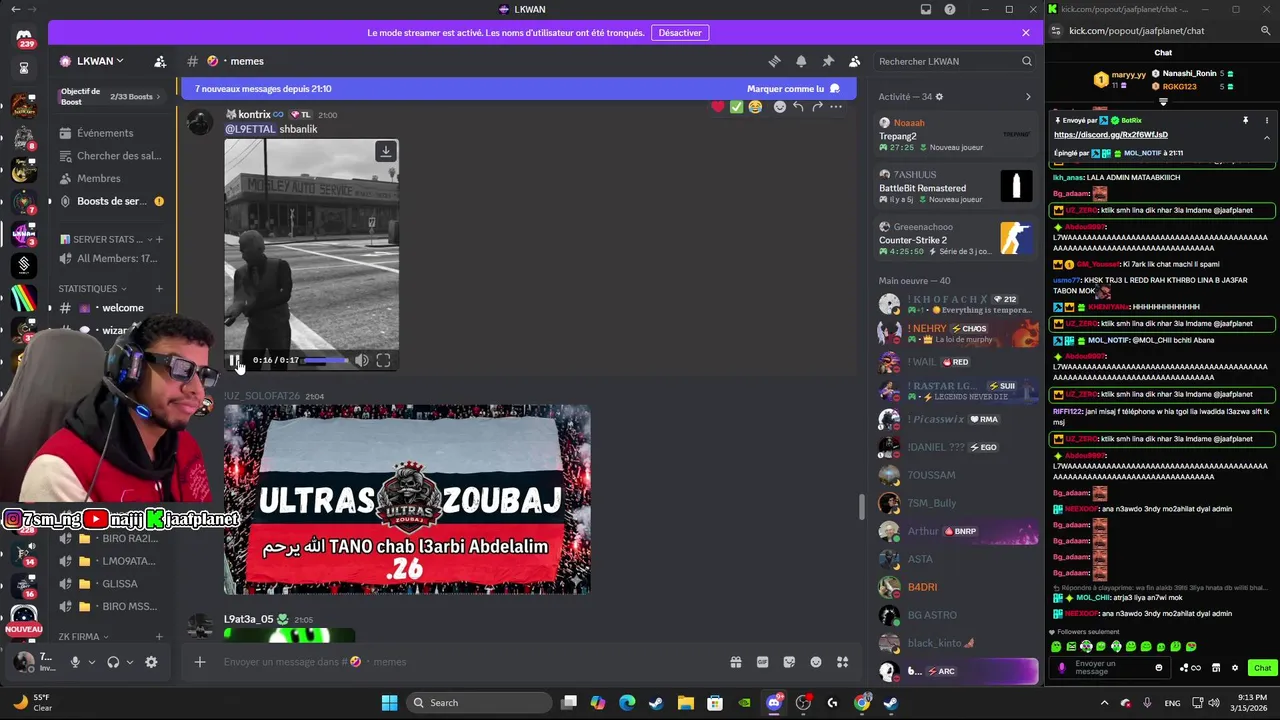
Task: Click attach file plus button
Action: tap(200, 662)
